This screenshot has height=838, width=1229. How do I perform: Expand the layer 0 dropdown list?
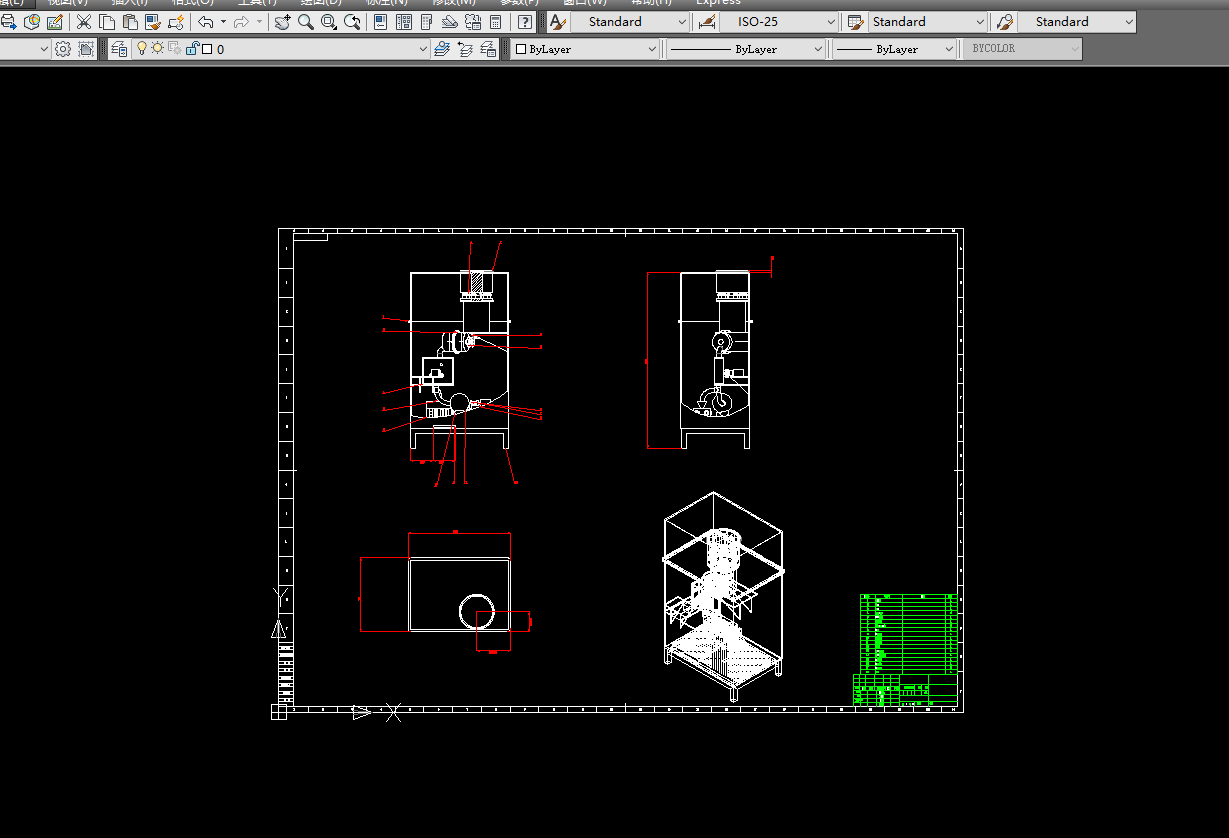tap(422, 49)
